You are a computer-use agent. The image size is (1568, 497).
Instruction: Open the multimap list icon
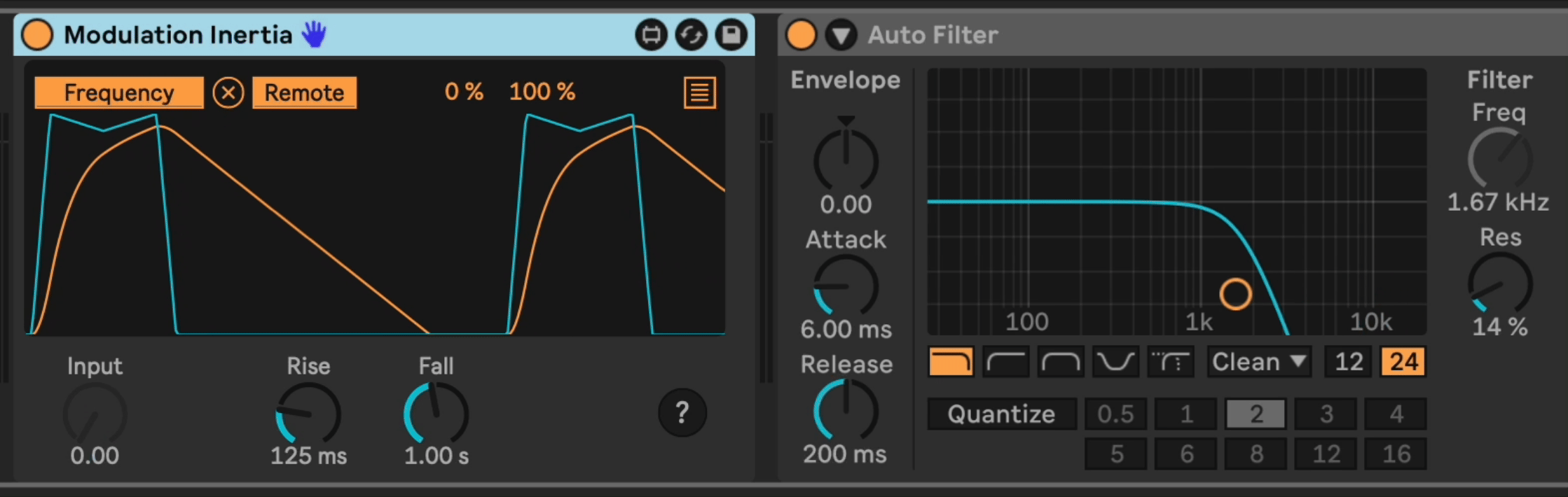(x=699, y=93)
